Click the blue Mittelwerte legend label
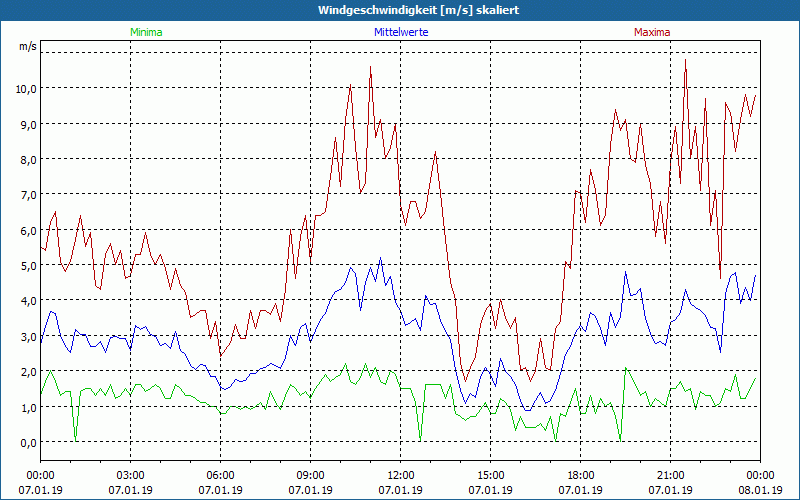The image size is (800, 500). pyautogui.click(x=401, y=32)
